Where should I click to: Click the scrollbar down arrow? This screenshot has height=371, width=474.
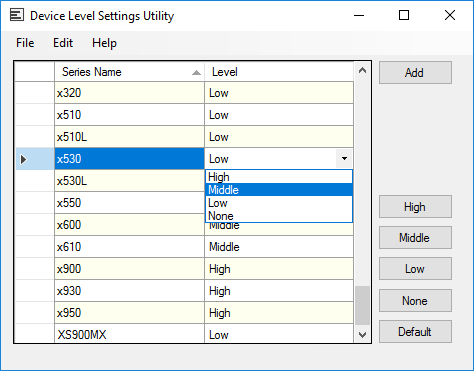(x=362, y=334)
